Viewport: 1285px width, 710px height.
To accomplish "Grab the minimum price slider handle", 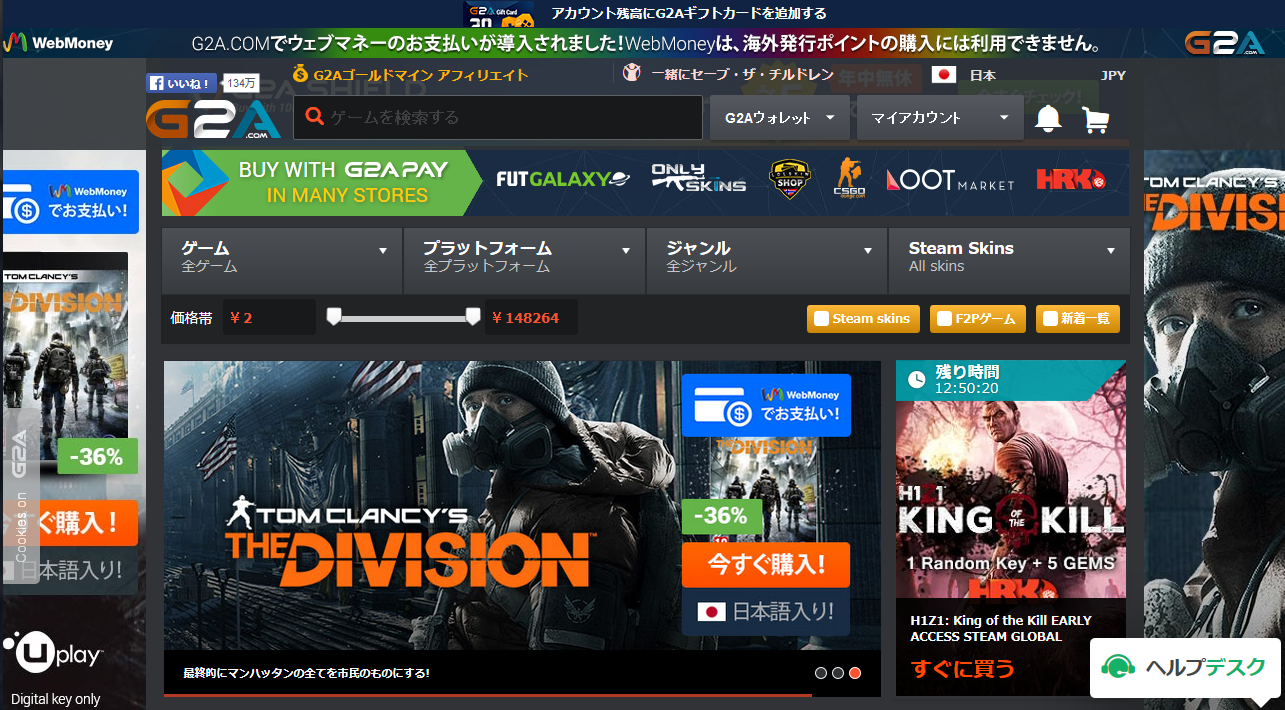I will click(334, 317).
